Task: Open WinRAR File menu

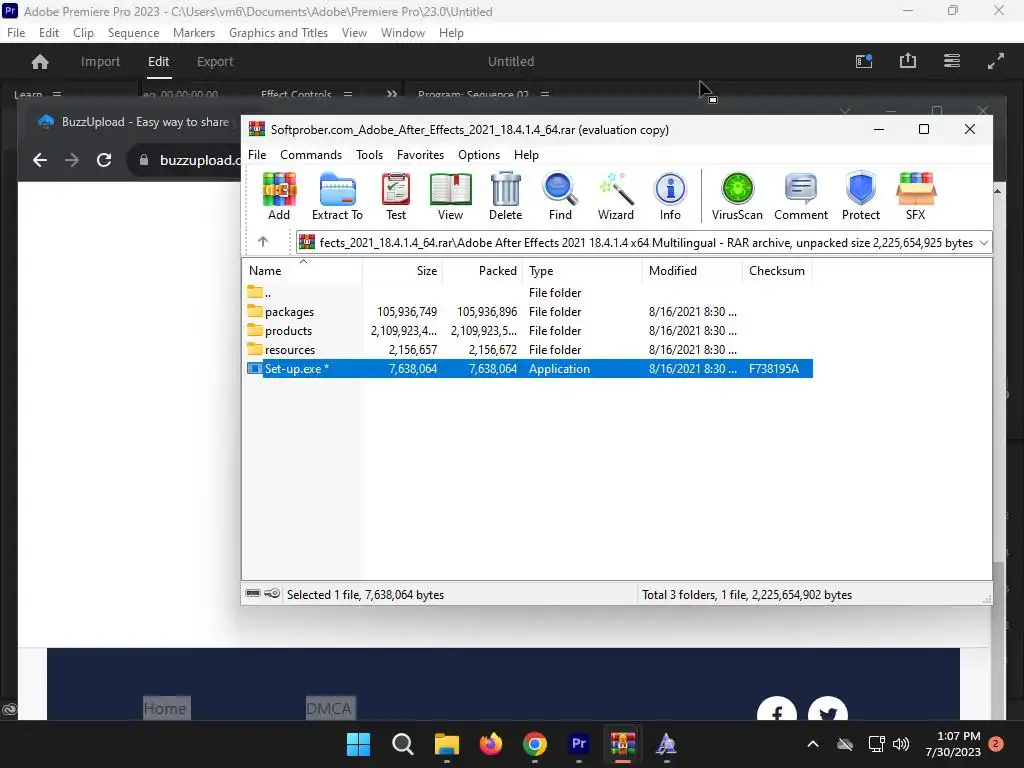Action: coord(257,155)
